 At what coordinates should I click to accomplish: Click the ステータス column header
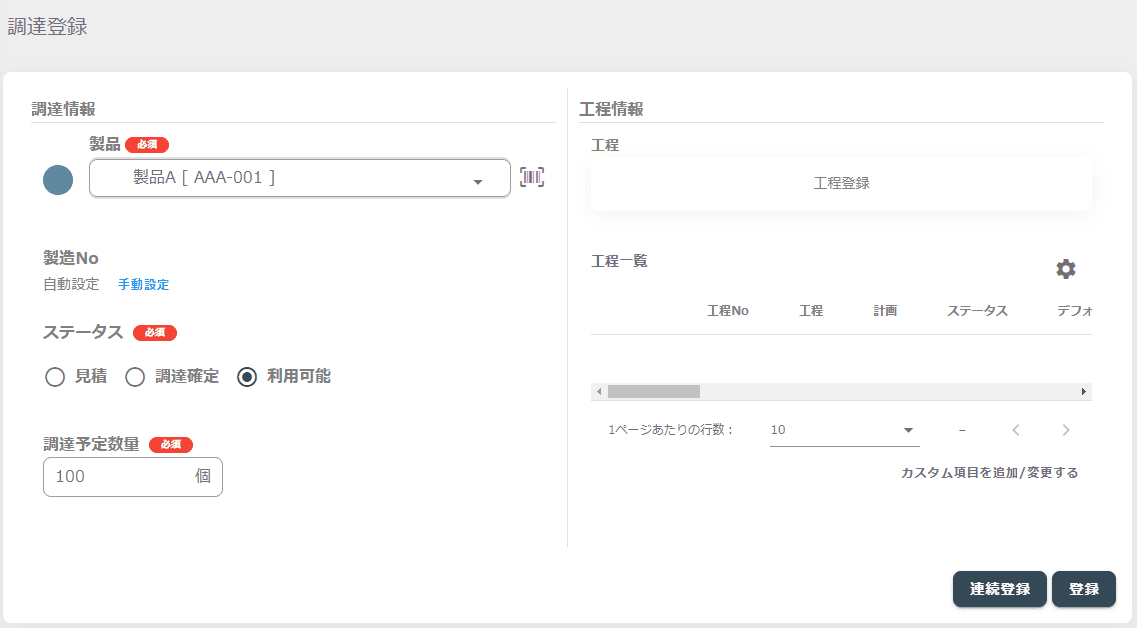pyautogui.click(x=977, y=310)
